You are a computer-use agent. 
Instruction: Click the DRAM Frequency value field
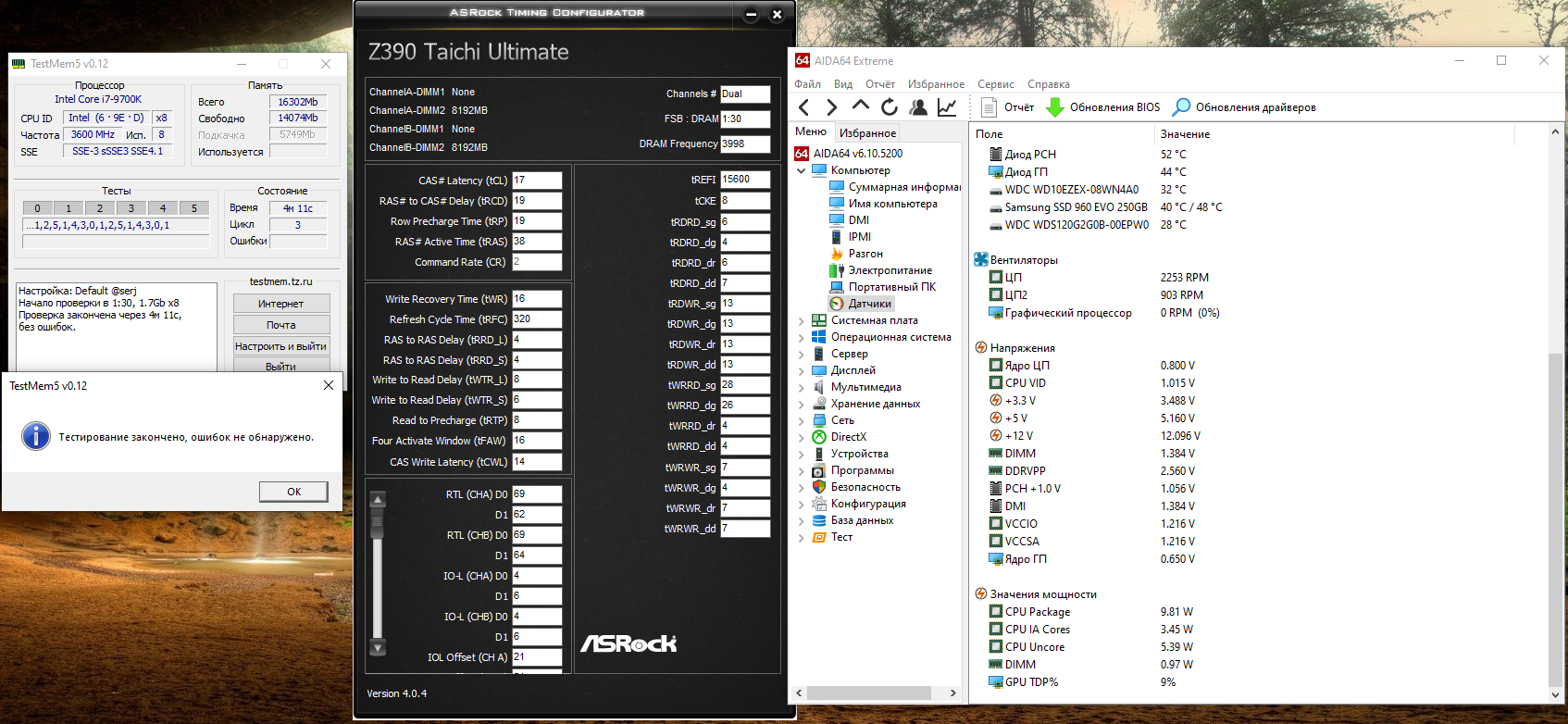[x=745, y=144]
